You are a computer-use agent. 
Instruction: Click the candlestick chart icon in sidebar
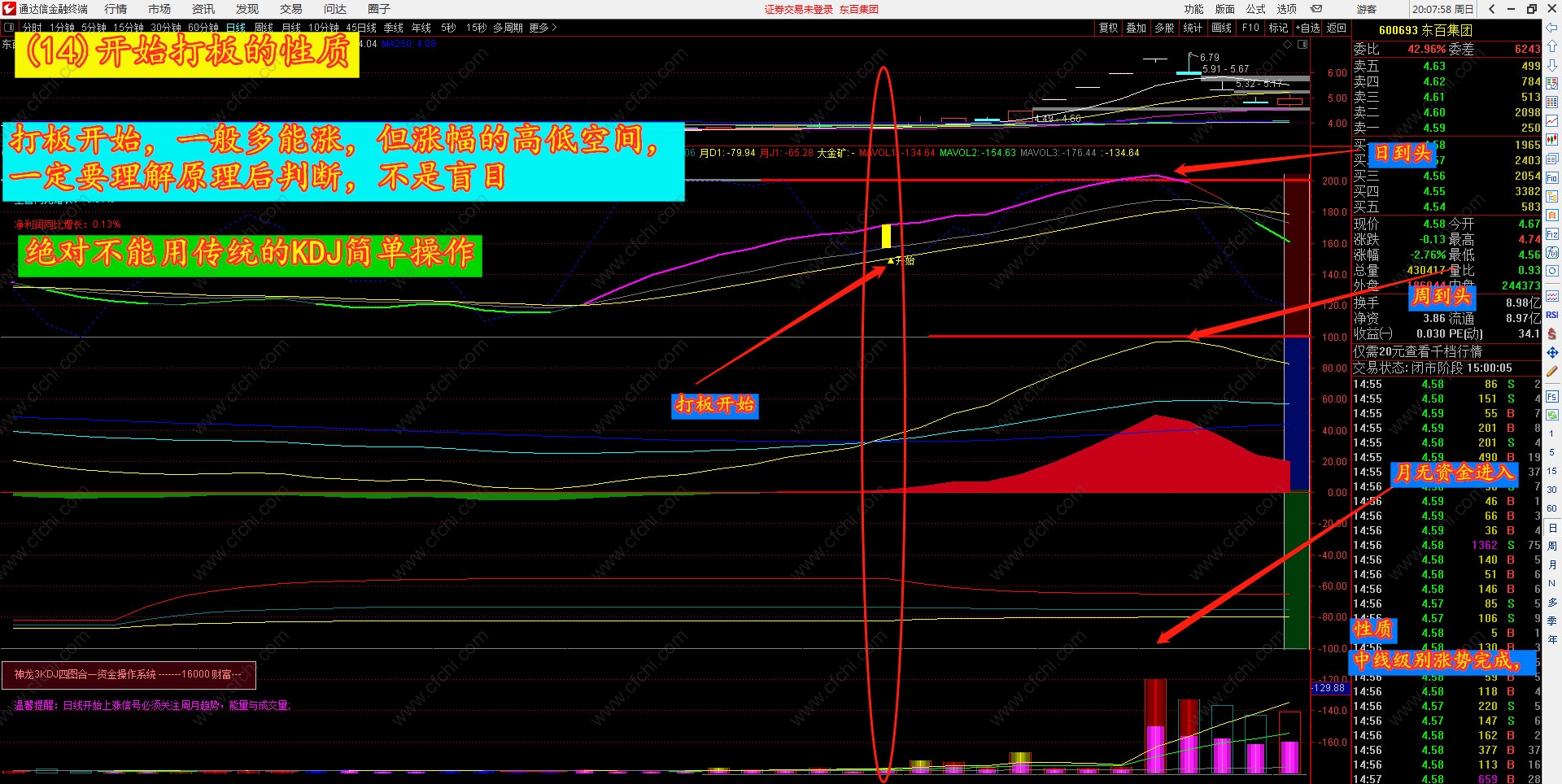1552,140
